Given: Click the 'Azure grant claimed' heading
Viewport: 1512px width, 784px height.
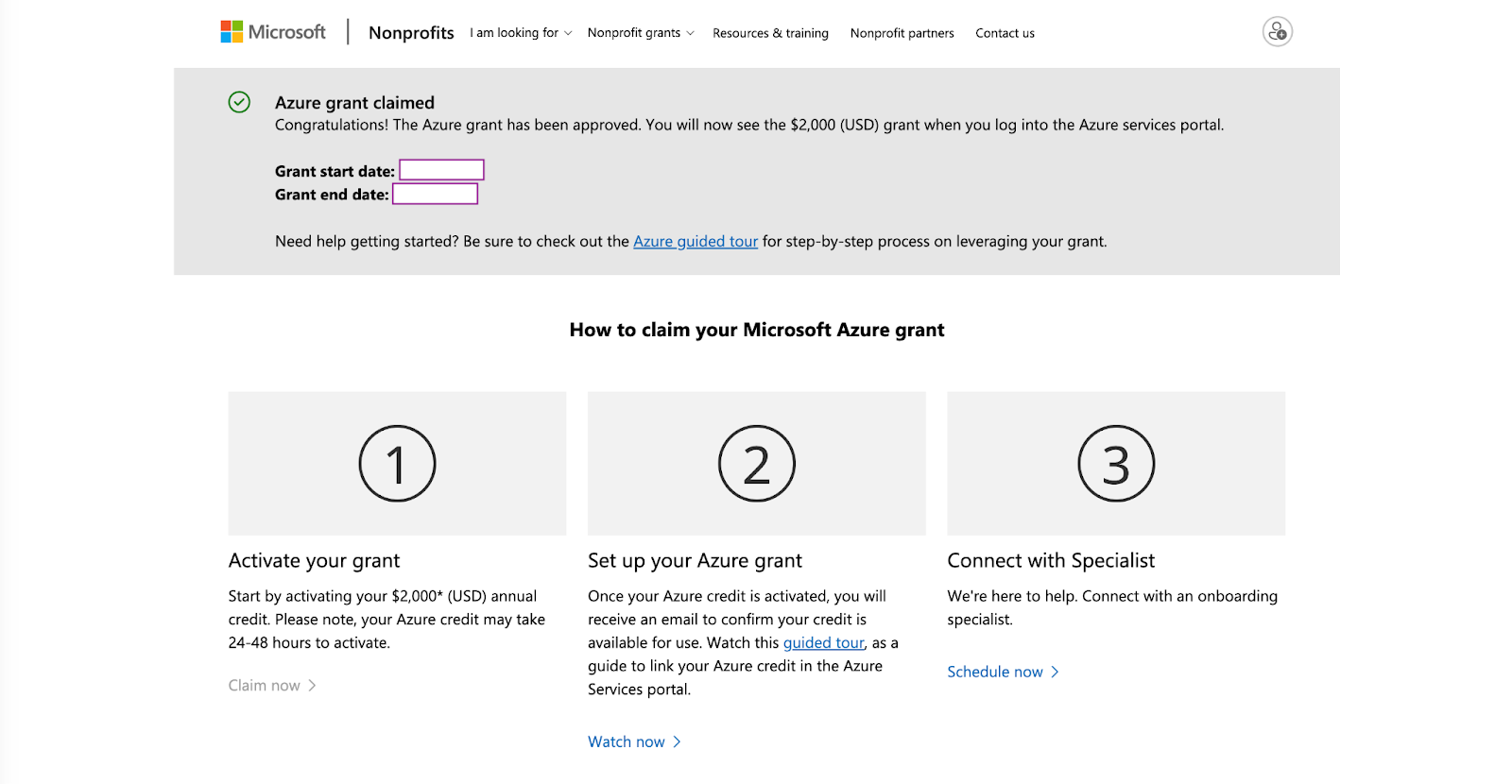Looking at the screenshot, I should 354,103.
